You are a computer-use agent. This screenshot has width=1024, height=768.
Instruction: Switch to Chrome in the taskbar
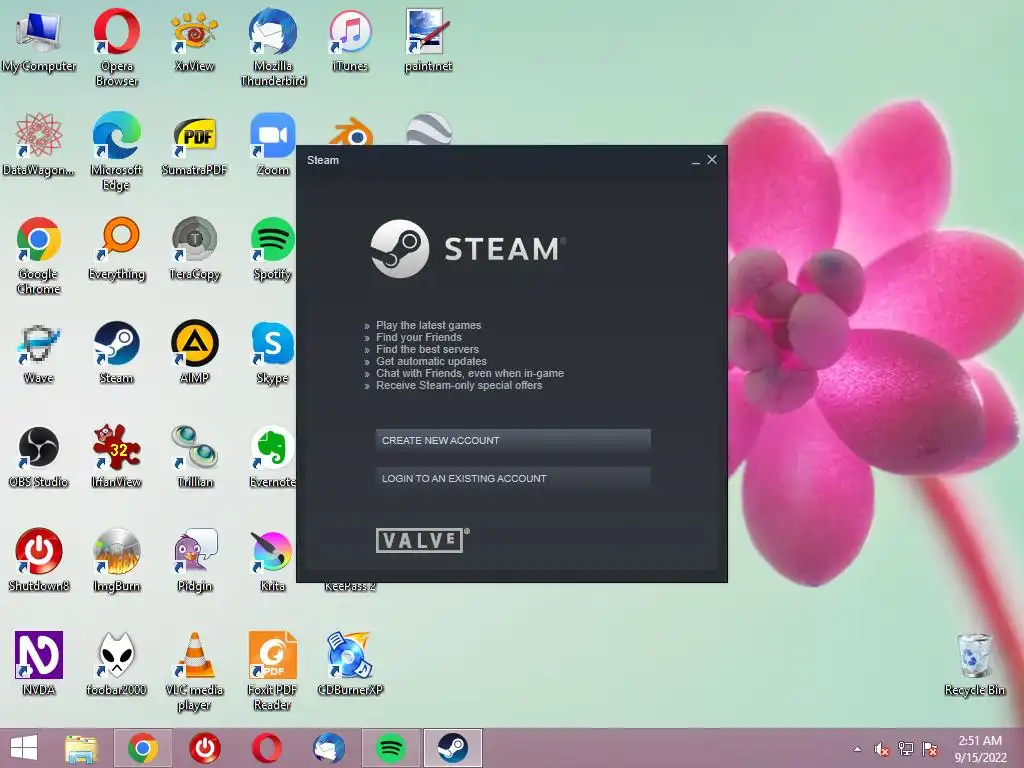coord(143,748)
